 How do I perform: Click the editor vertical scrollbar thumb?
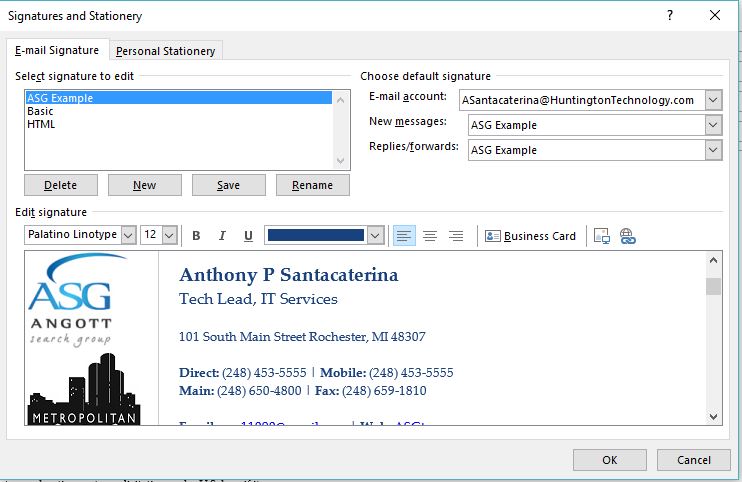[714, 286]
